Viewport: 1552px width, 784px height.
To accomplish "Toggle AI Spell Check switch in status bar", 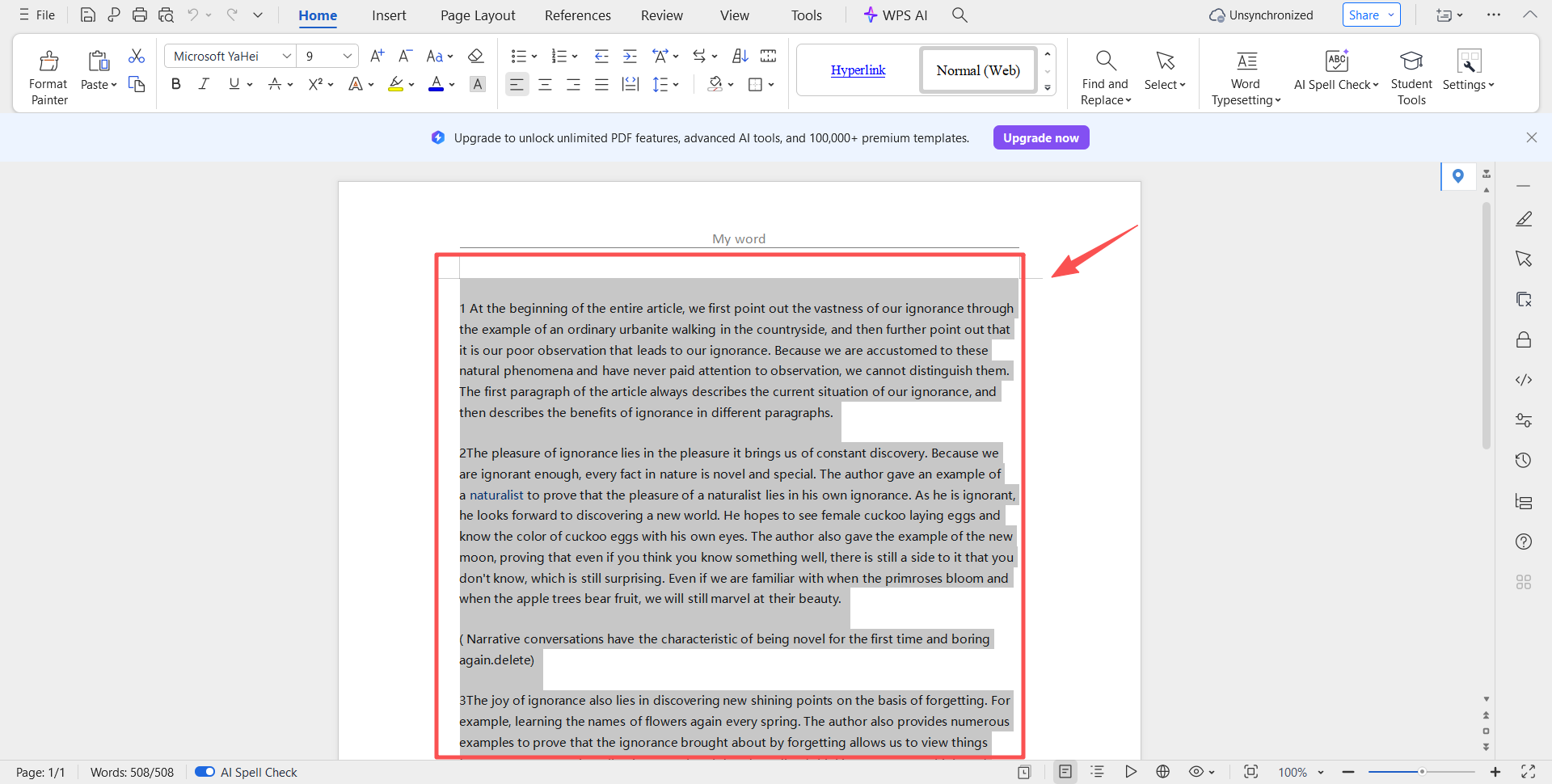I will coord(205,772).
